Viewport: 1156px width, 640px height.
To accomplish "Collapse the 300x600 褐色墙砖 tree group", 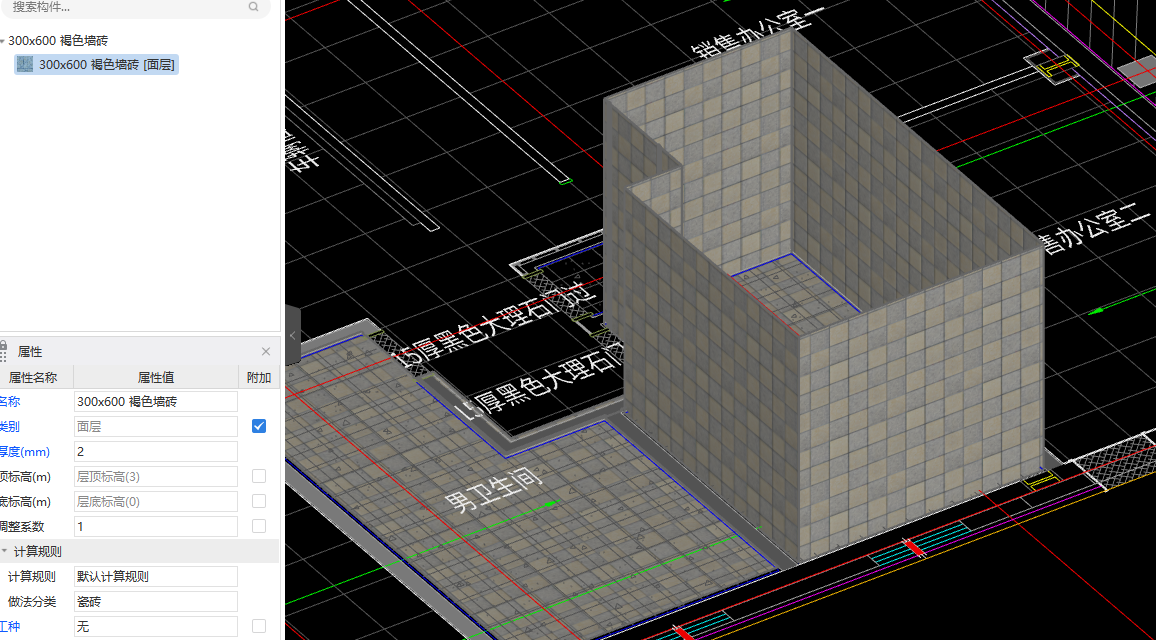I will (3, 41).
